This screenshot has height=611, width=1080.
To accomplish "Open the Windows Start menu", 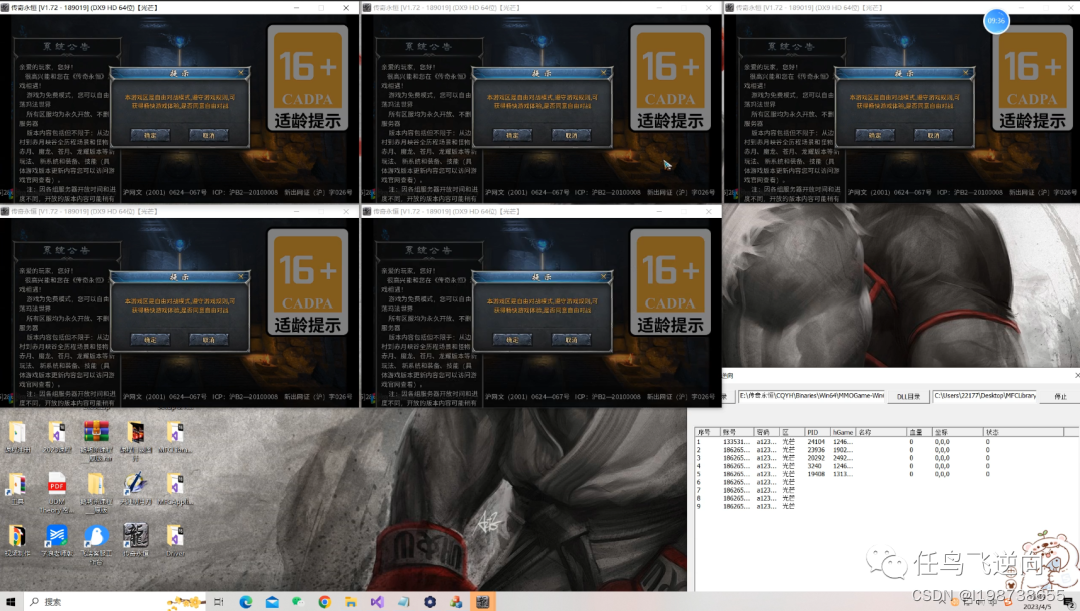I will click(10, 602).
